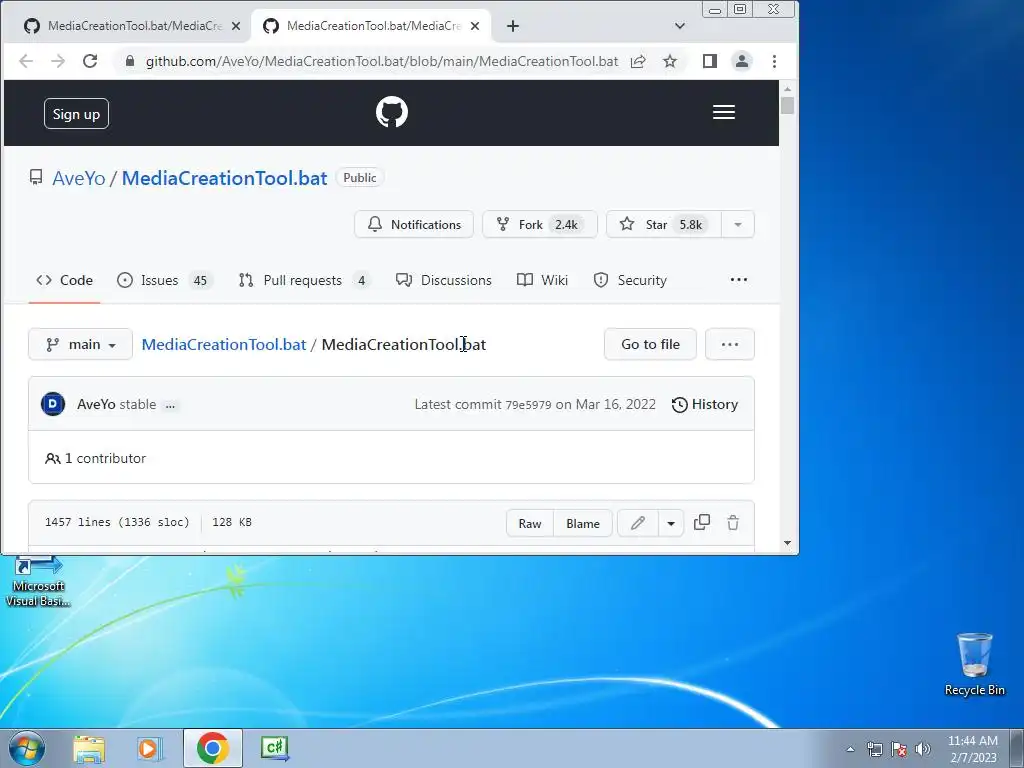Click the Go to file button

650,344
